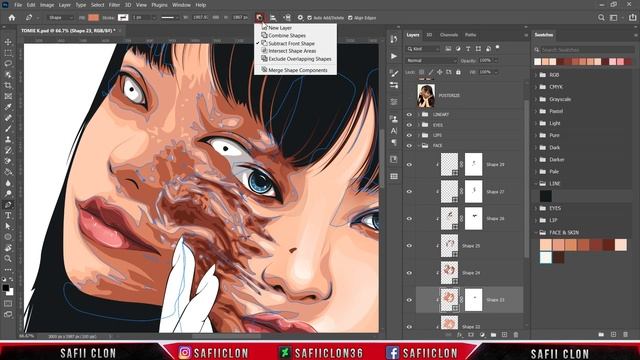The height and width of the screenshot is (360, 640).
Task: Select the Lasso tool
Action: point(8,64)
